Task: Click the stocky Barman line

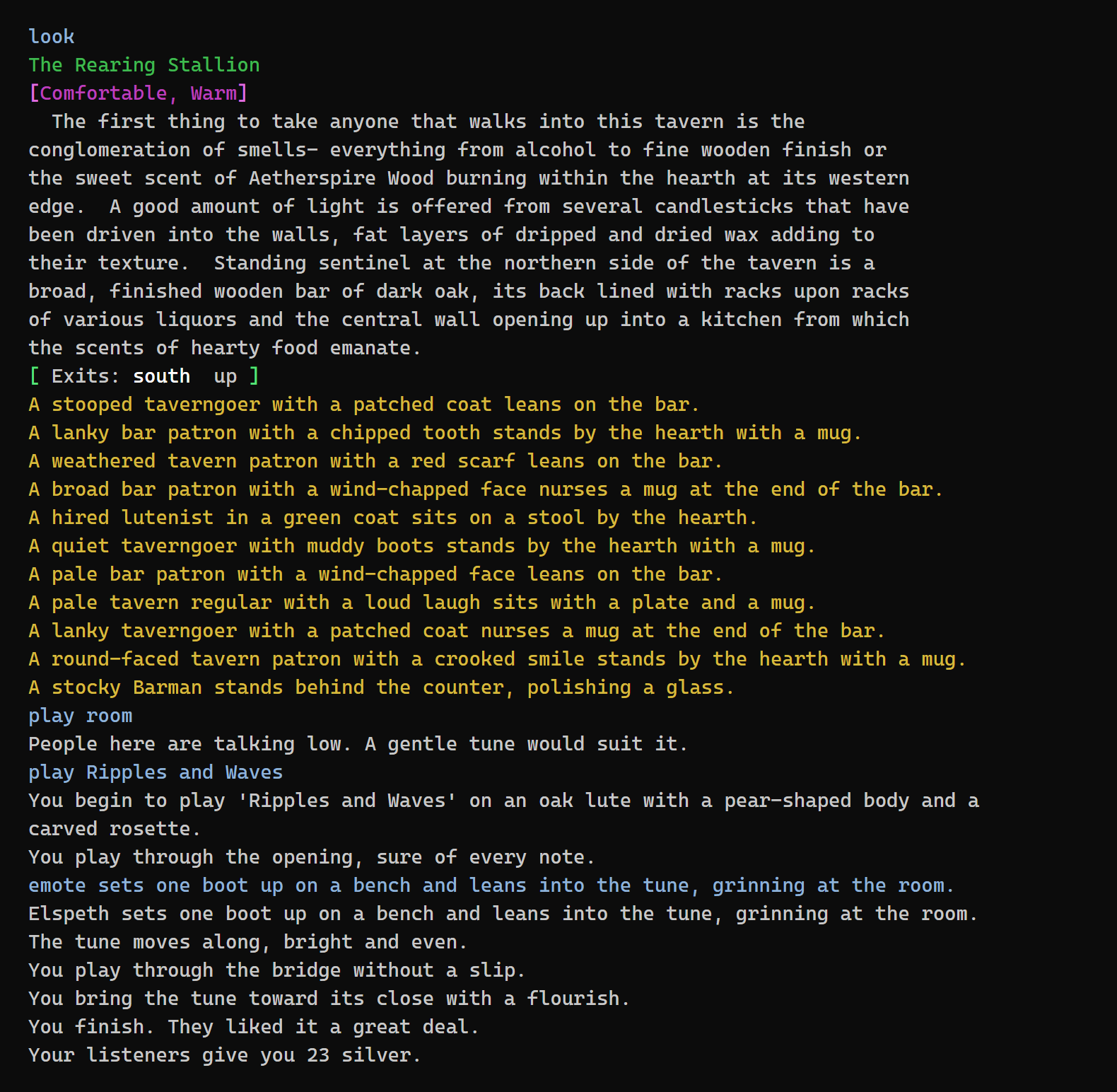Action: [382, 687]
